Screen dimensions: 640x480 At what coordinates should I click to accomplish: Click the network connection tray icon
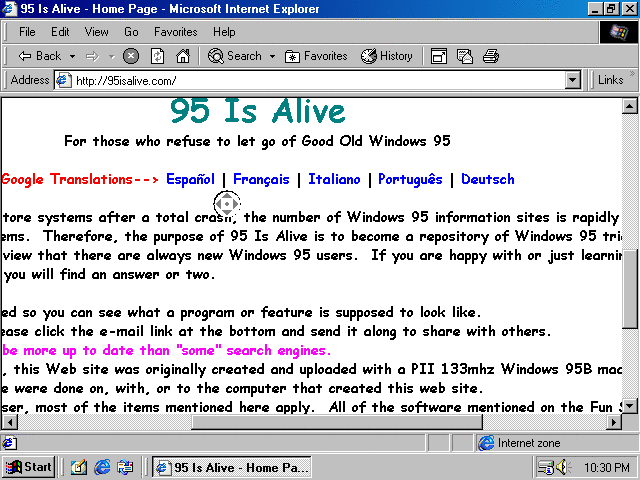coord(545,467)
